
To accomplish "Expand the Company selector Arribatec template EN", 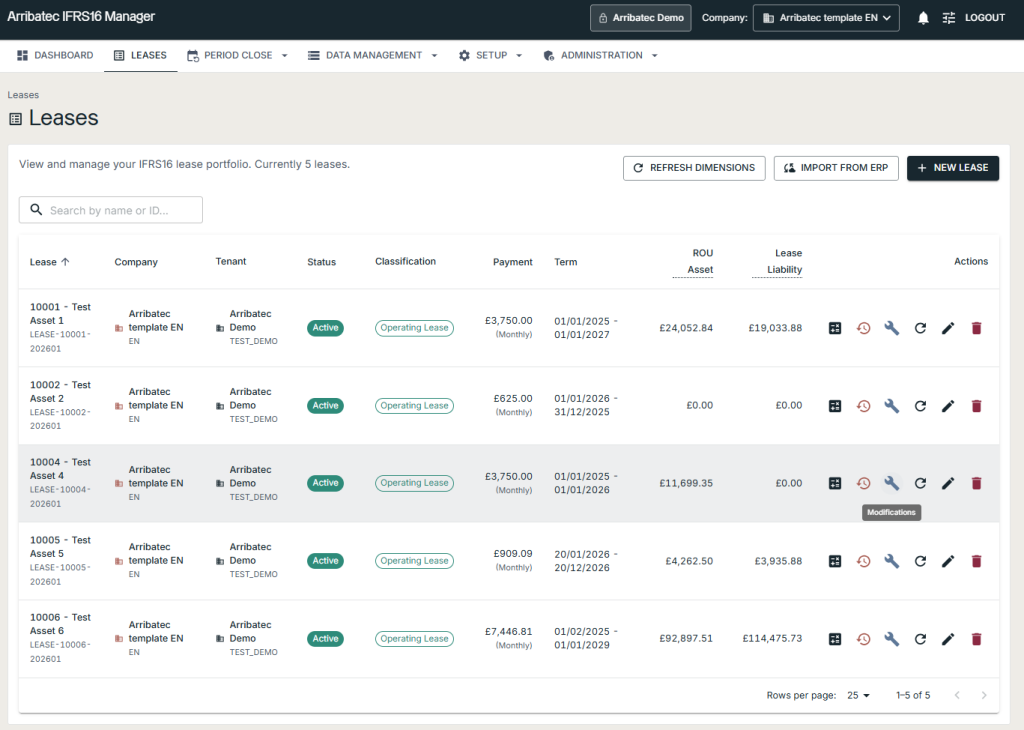I will [826, 18].
